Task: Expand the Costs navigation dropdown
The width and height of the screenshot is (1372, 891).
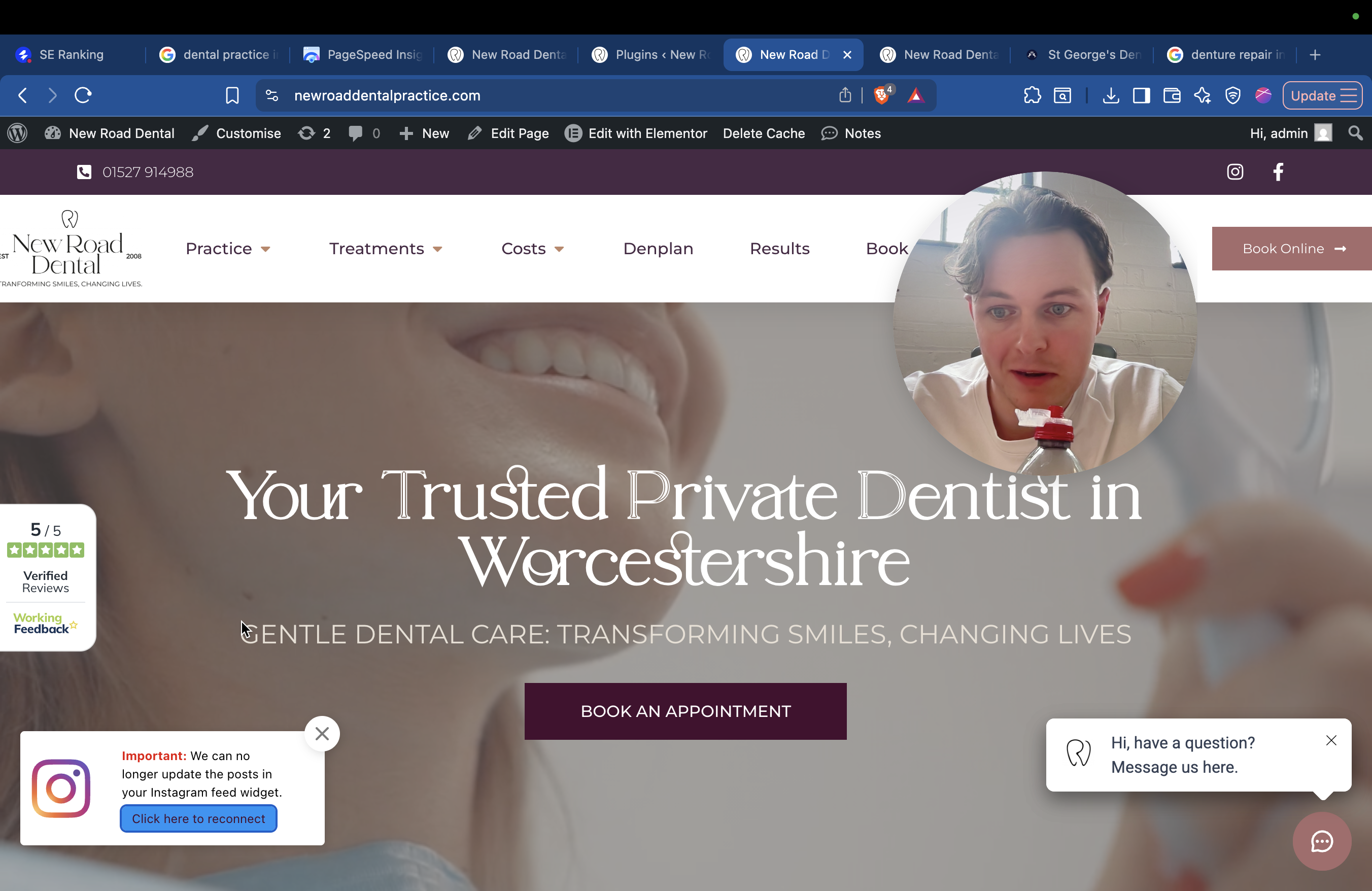Action: click(533, 249)
